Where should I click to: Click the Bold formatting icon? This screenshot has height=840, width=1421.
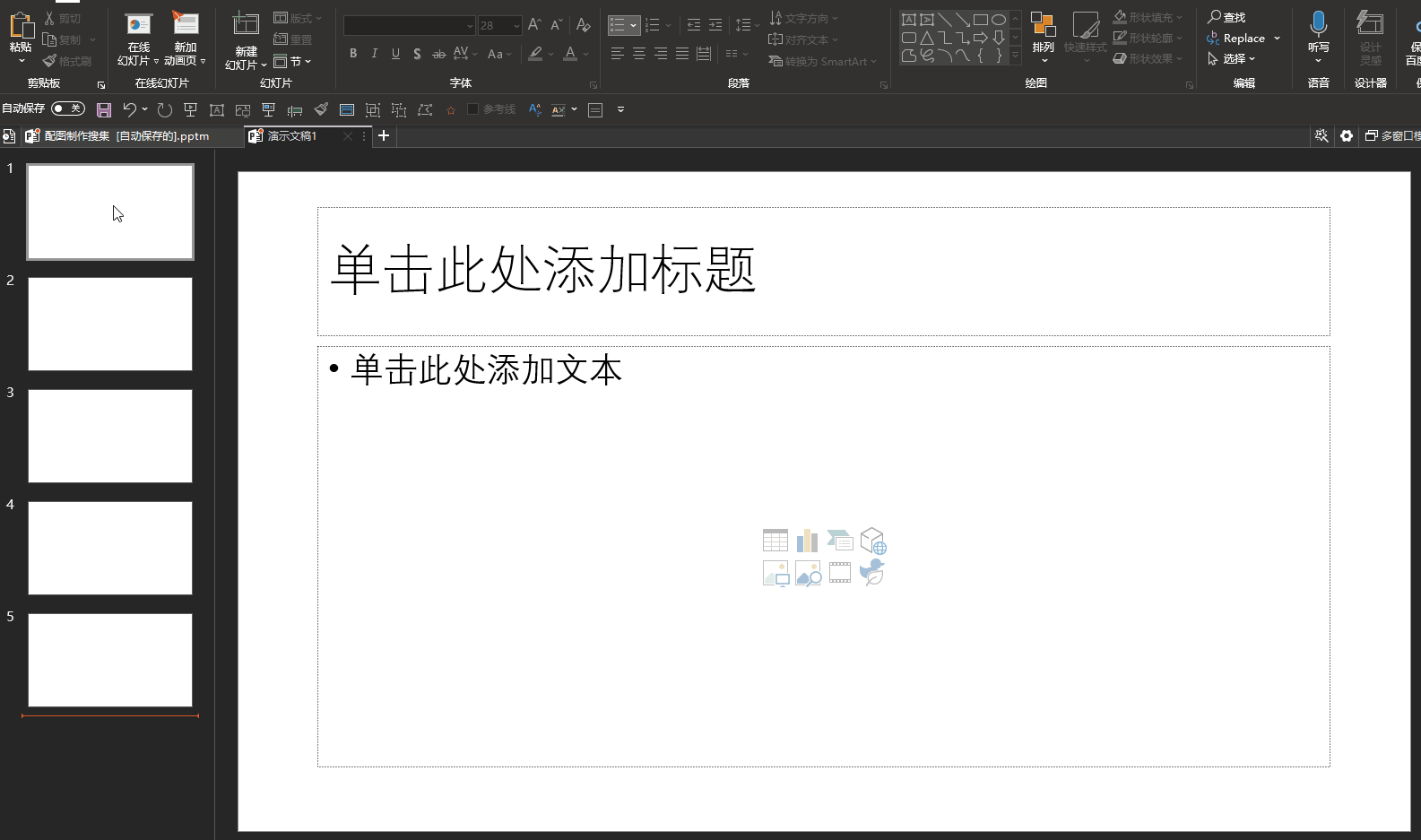[x=353, y=54]
